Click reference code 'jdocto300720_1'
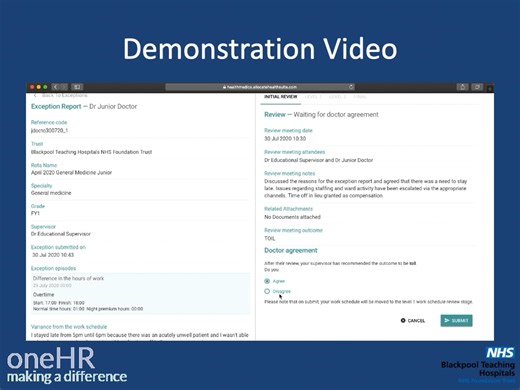This screenshot has width=520, height=390. pyautogui.click(x=49, y=130)
